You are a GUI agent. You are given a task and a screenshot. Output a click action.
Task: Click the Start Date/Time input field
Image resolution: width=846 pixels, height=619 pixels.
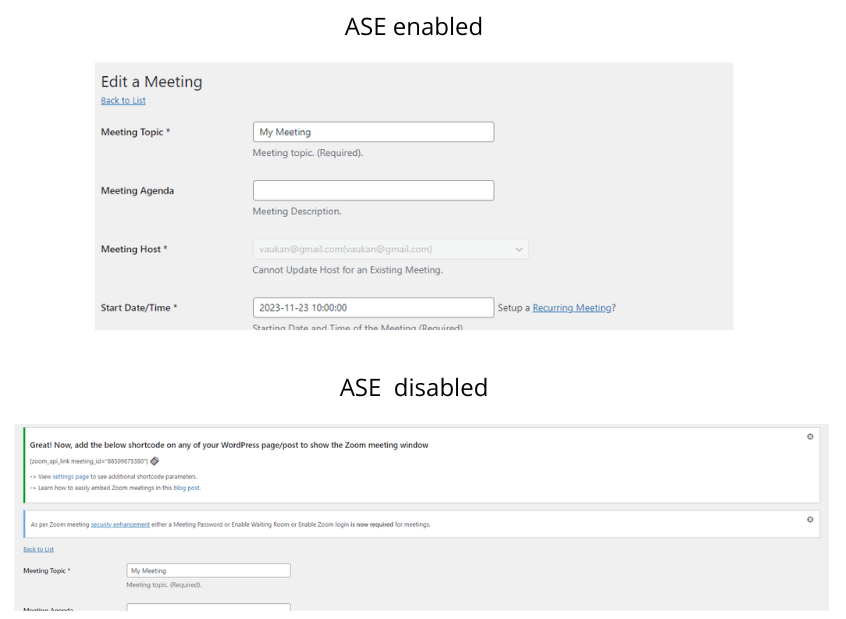tap(373, 308)
